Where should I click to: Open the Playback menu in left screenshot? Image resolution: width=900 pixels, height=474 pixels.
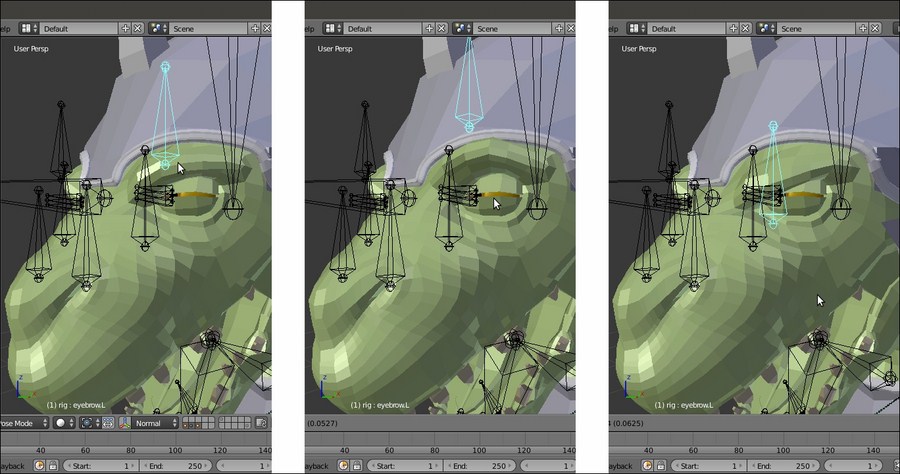[12, 466]
